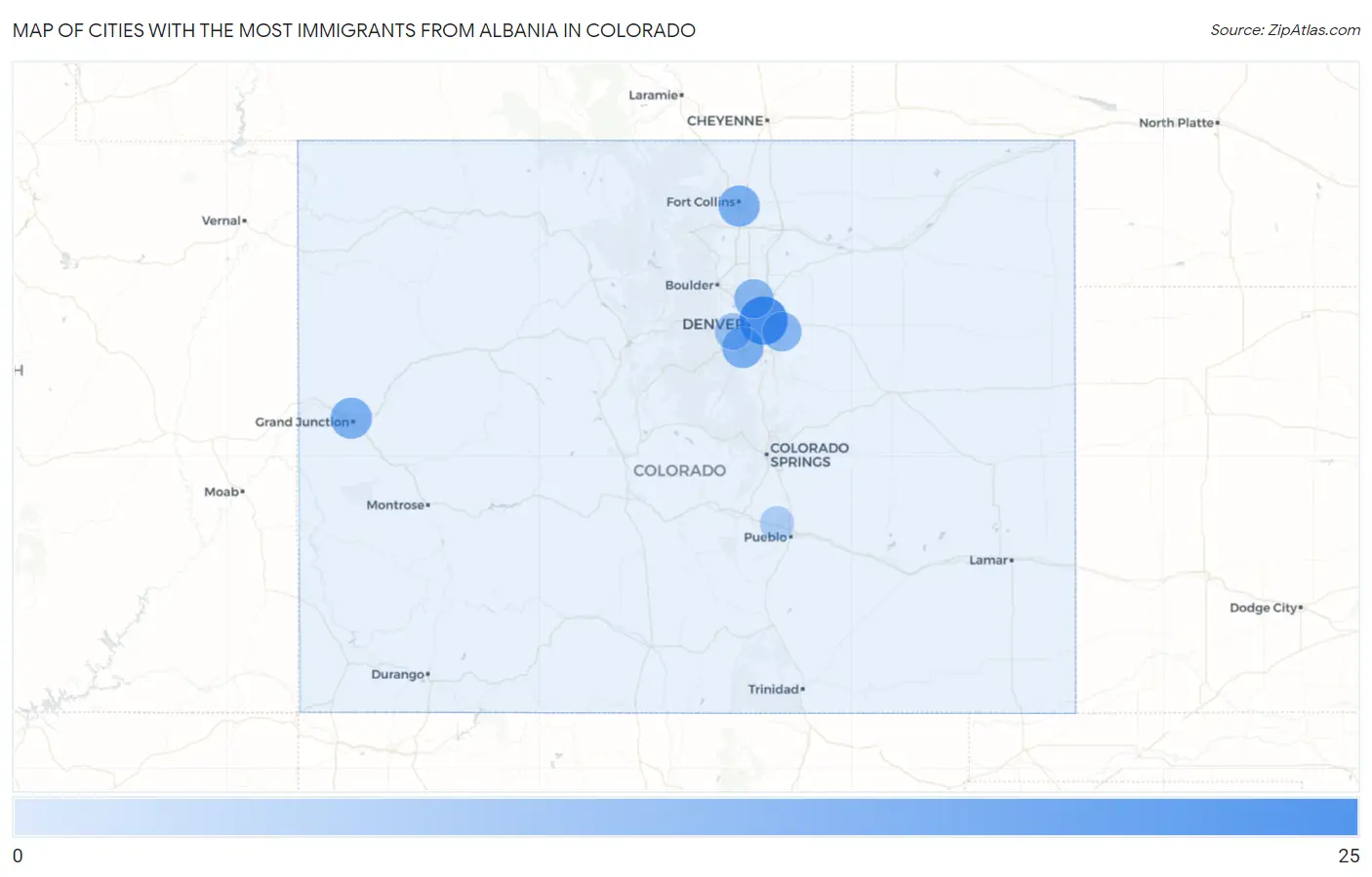Click the Boulder city label
The height and width of the screenshot is (877, 1372).
point(692,285)
